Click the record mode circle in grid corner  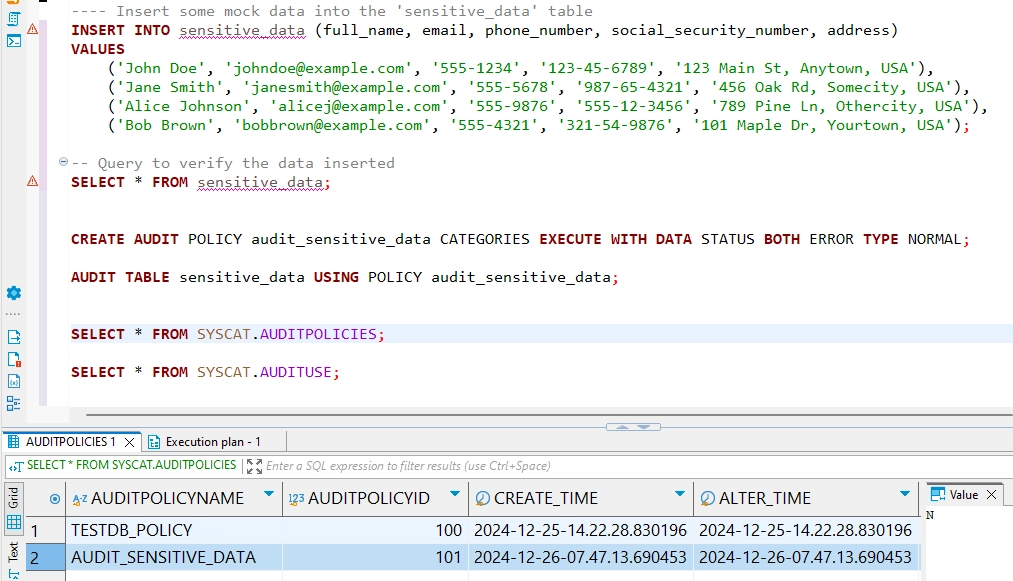coord(55,498)
